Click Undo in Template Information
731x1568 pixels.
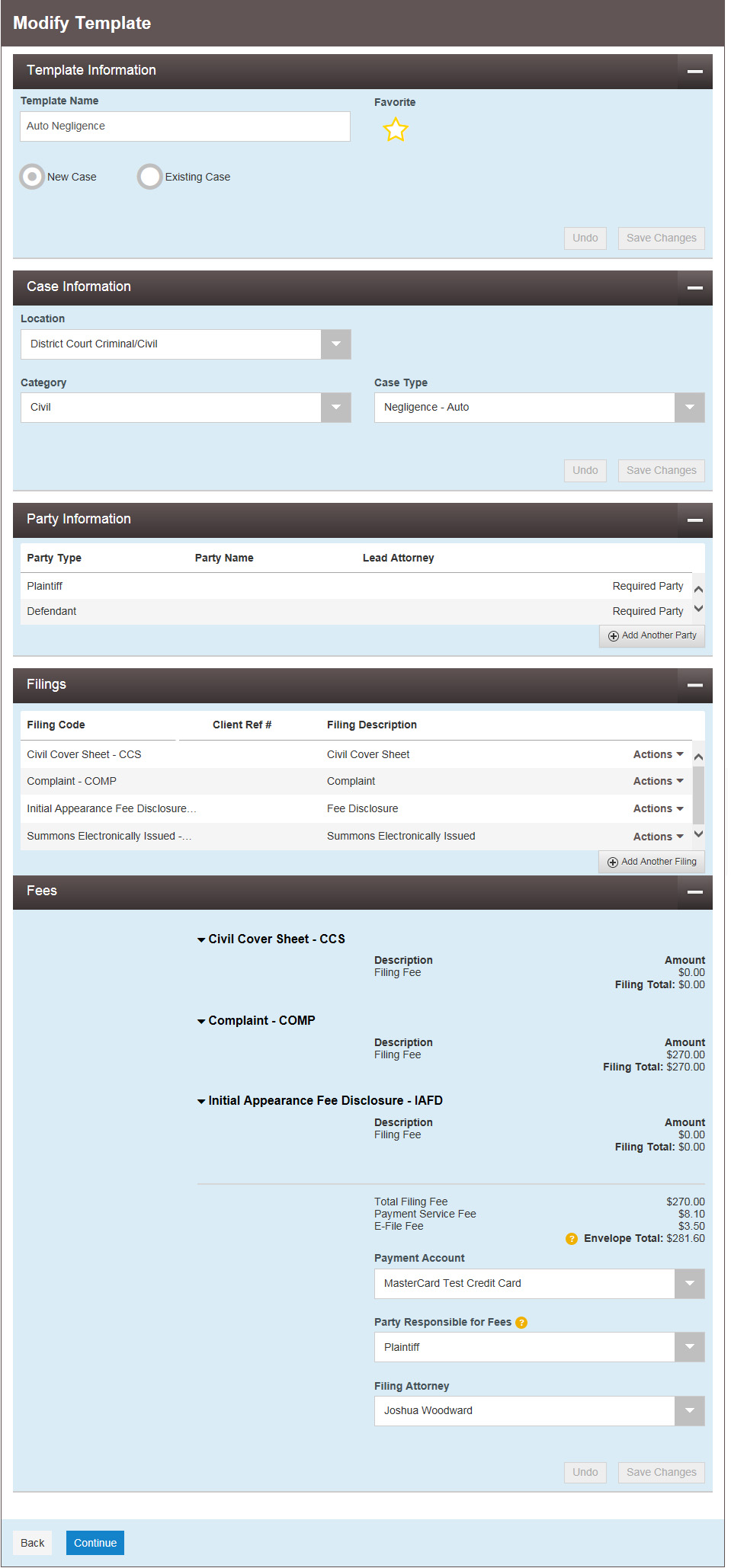[x=585, y=238]
